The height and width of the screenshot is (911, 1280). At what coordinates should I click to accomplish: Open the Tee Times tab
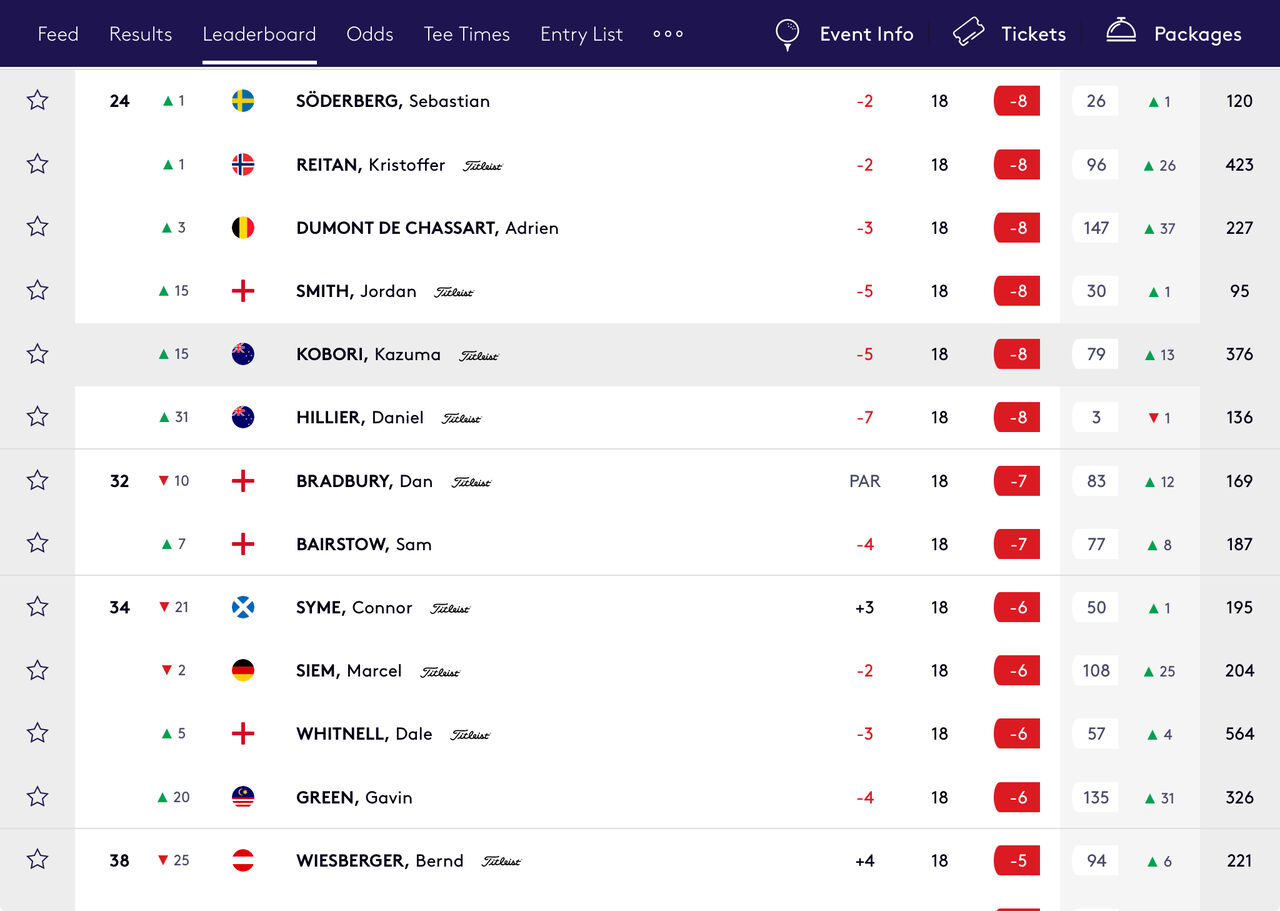(x=467, y=34)
